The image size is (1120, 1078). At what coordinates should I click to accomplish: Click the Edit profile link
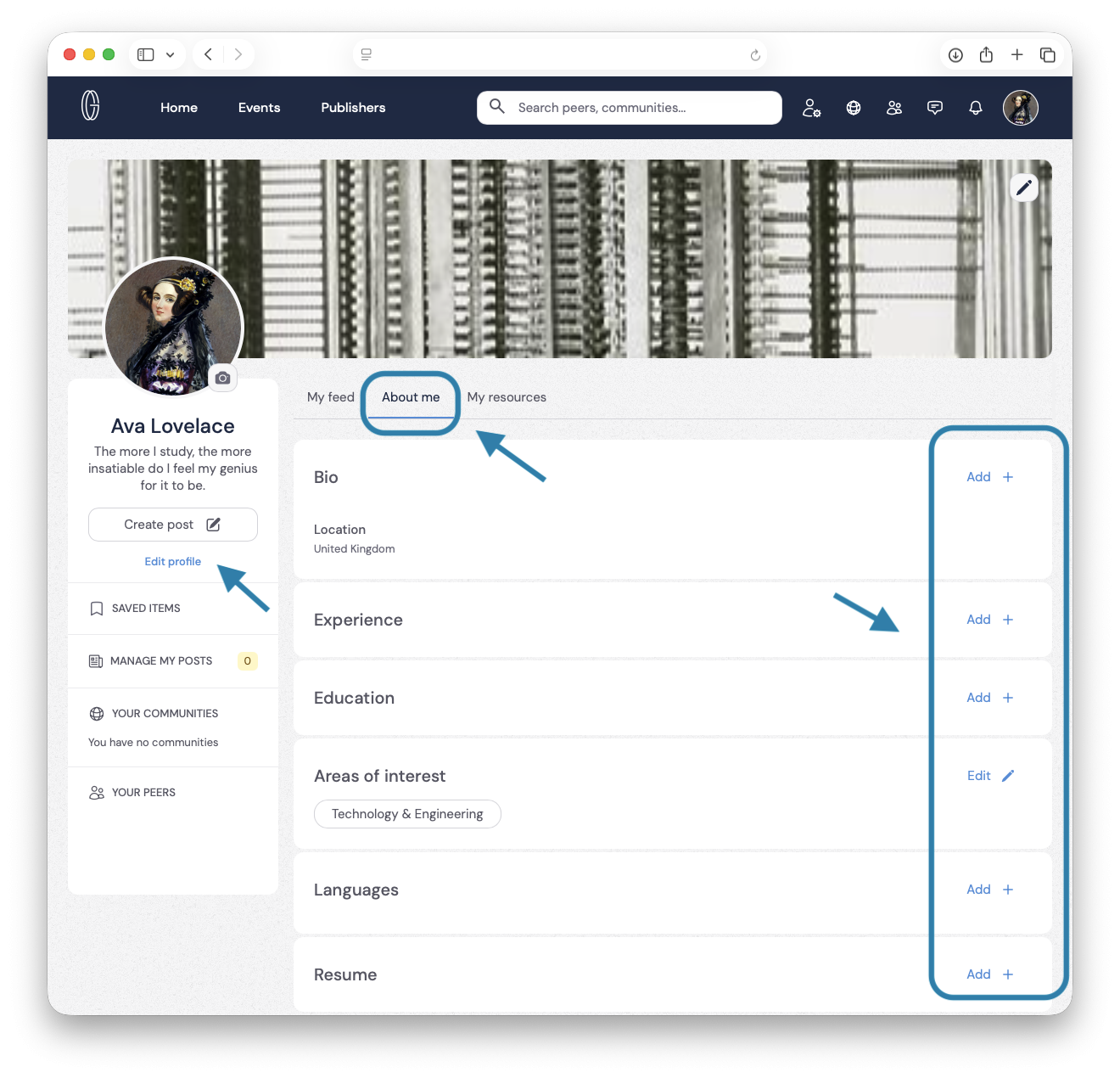pyautogui.click(x=173, y=562)
